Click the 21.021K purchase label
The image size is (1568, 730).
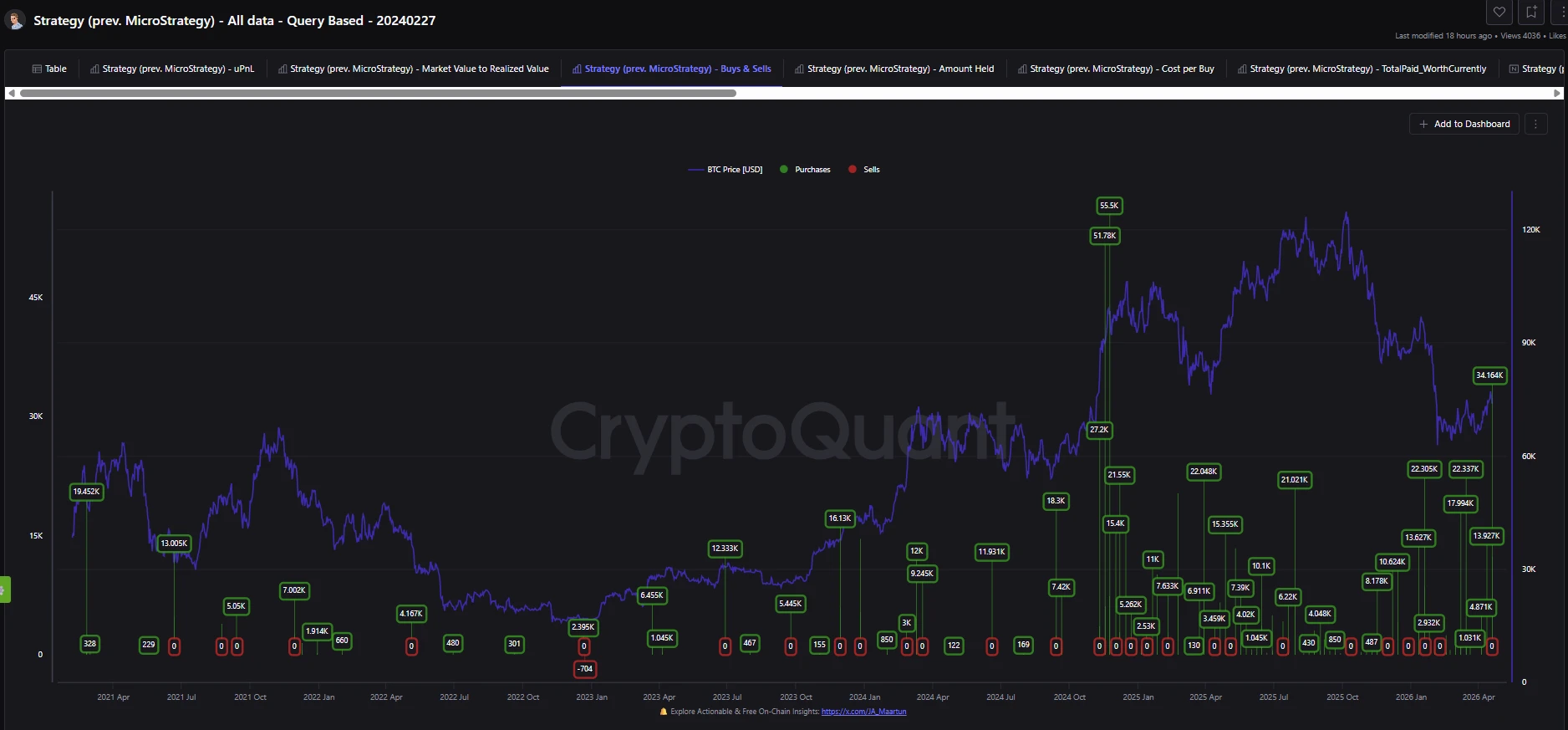(x=1295, y=480)
